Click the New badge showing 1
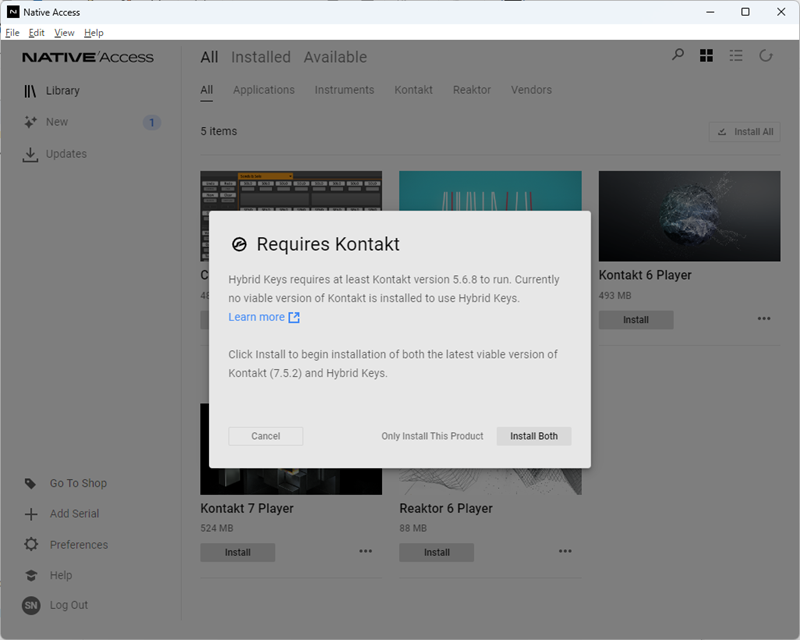800x640 pixels. point(152,122)
